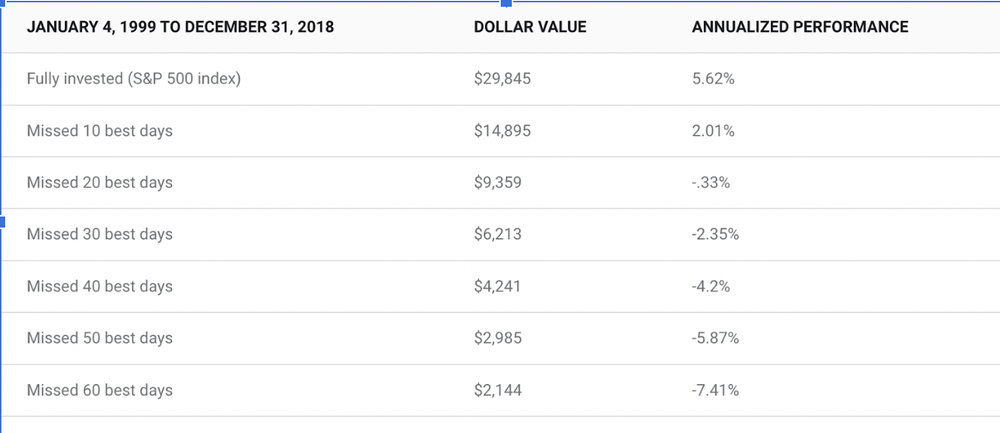Click the 2.01% annualized performance value

tap(713, 131)
